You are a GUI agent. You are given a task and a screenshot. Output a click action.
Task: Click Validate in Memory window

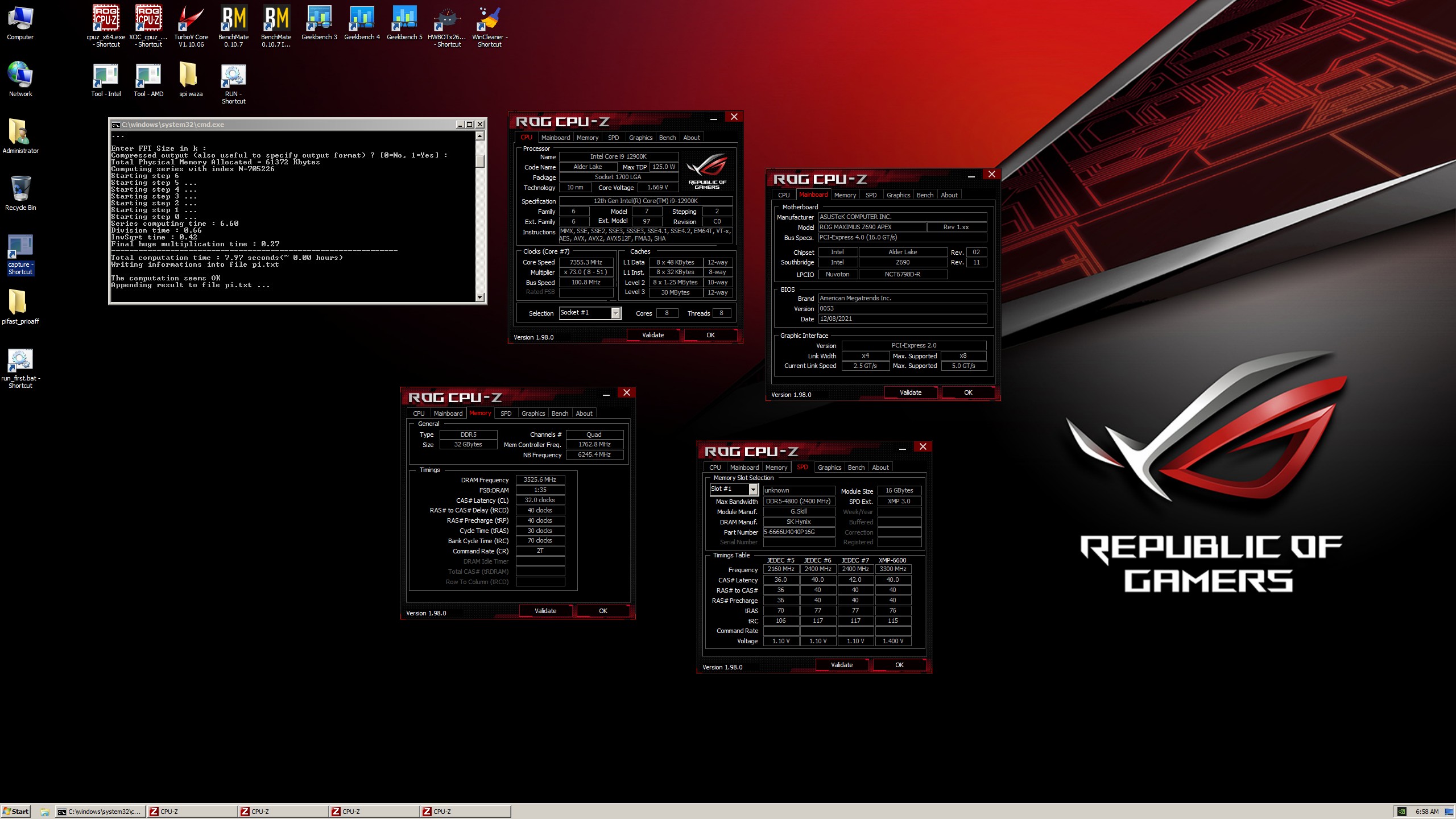pos(545,611)
